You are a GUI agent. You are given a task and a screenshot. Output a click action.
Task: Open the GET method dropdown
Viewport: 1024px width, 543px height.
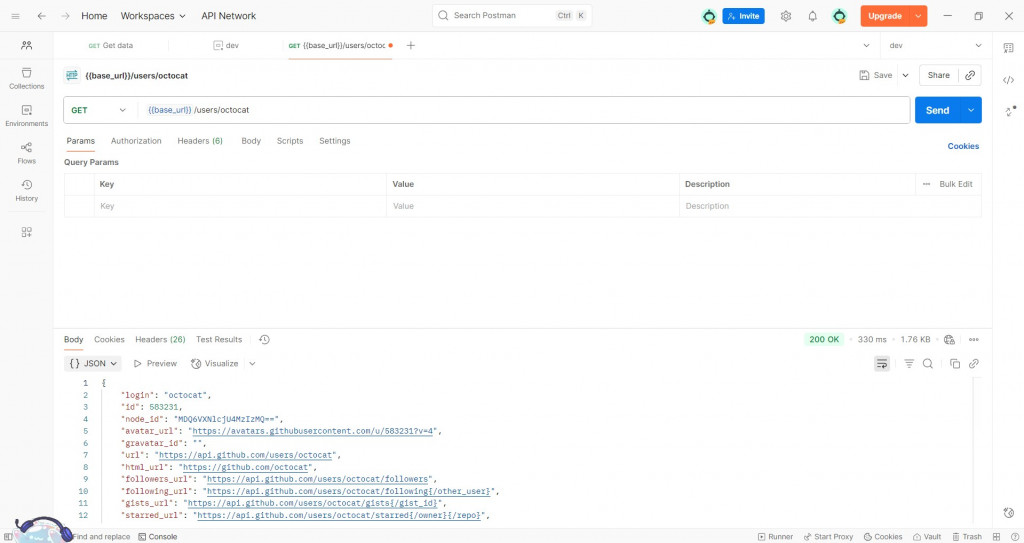pos(98,110)
